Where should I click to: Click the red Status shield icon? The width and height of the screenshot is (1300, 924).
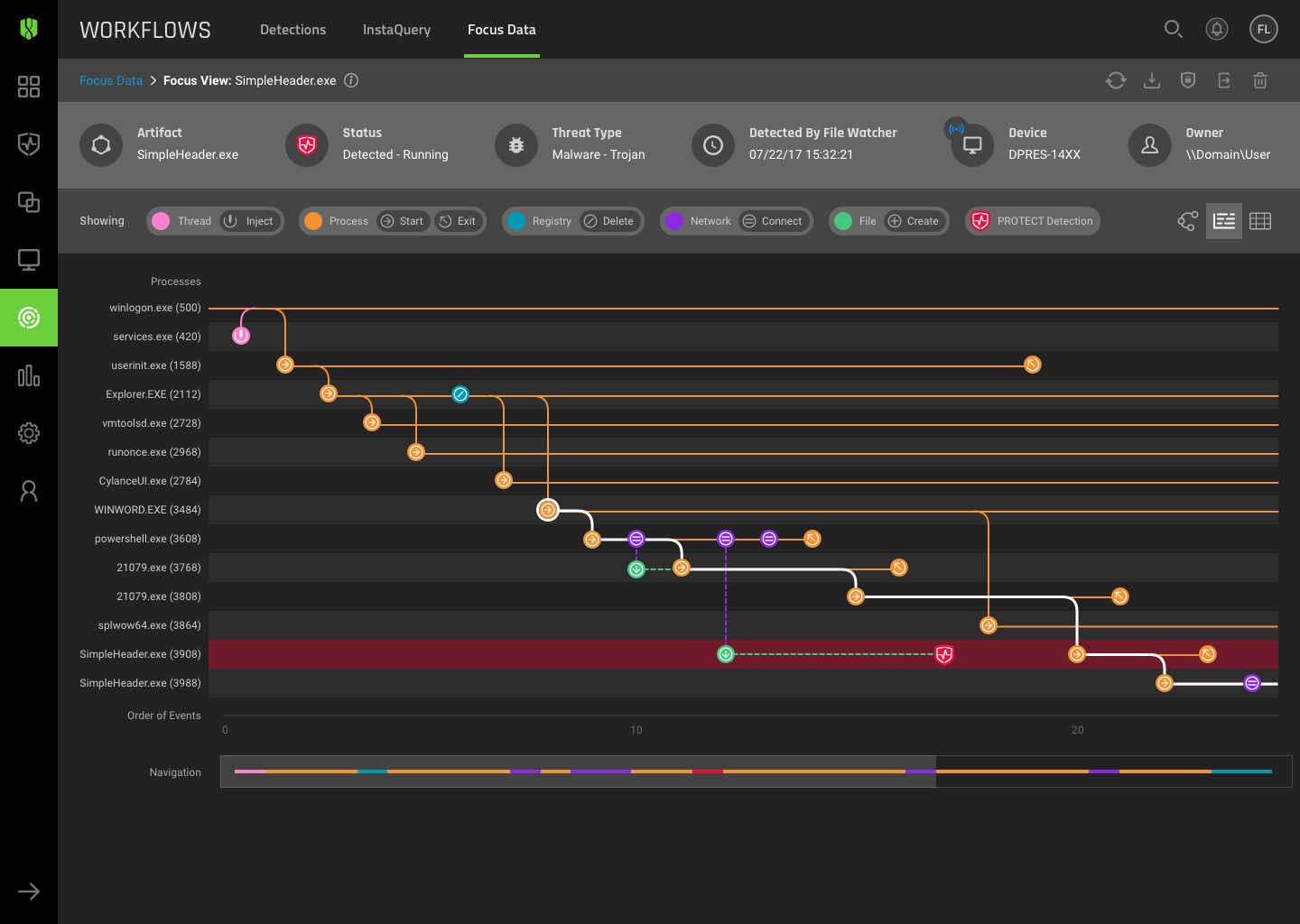tap(307, 144)
